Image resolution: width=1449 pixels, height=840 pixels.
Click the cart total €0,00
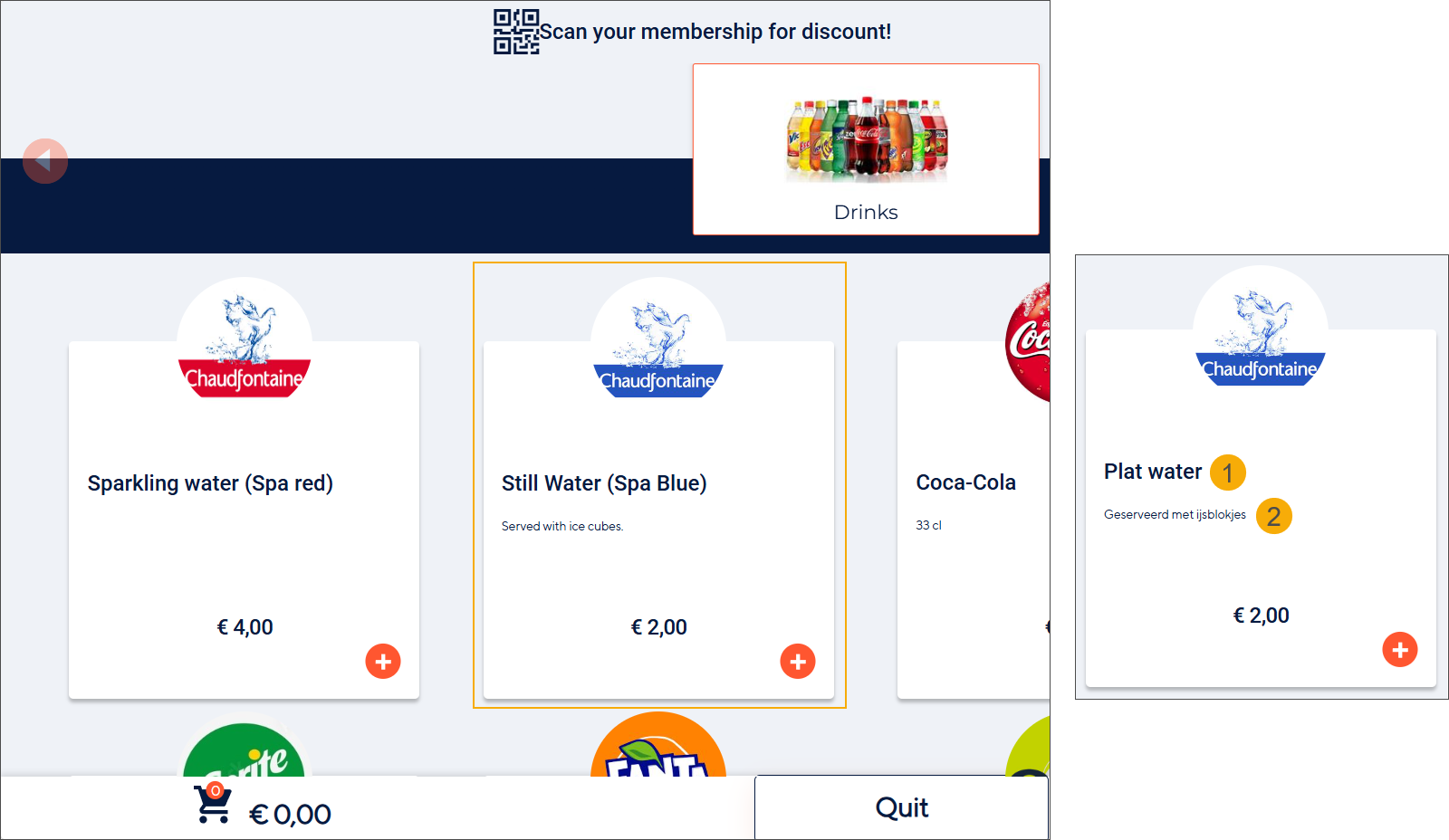290,815
